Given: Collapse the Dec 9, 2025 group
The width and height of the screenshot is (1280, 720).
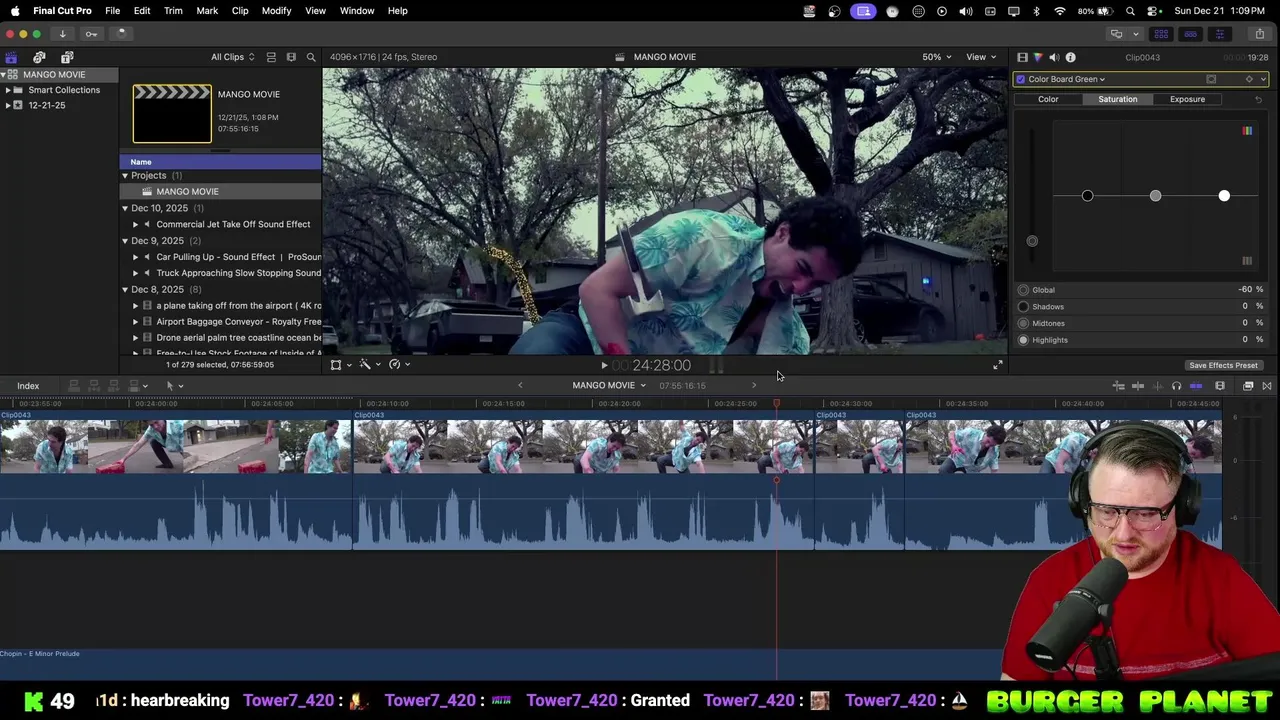Looking at the screenshot, I should pos(125,241).
